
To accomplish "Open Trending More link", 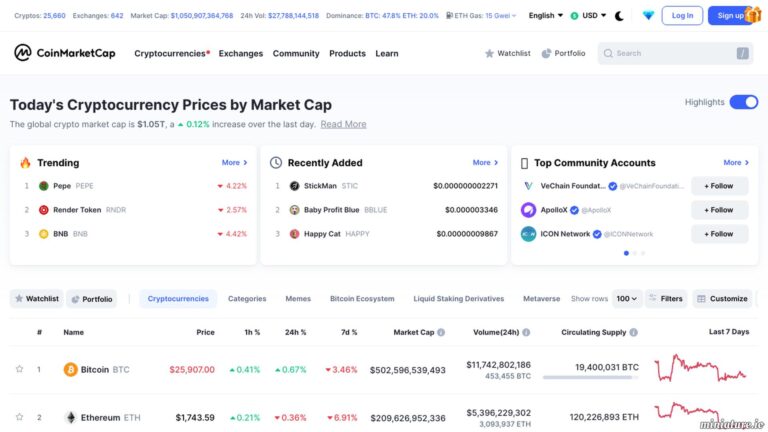I will 234,163.
